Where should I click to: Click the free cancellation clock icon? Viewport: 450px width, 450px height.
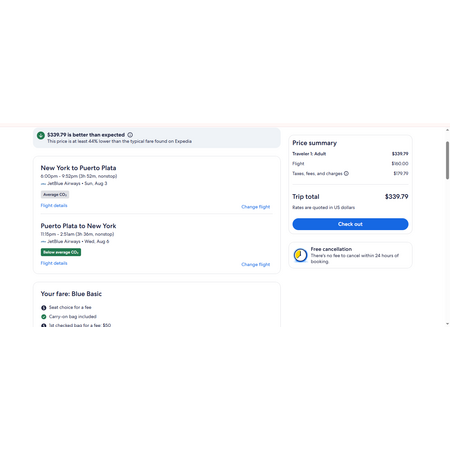300,255
